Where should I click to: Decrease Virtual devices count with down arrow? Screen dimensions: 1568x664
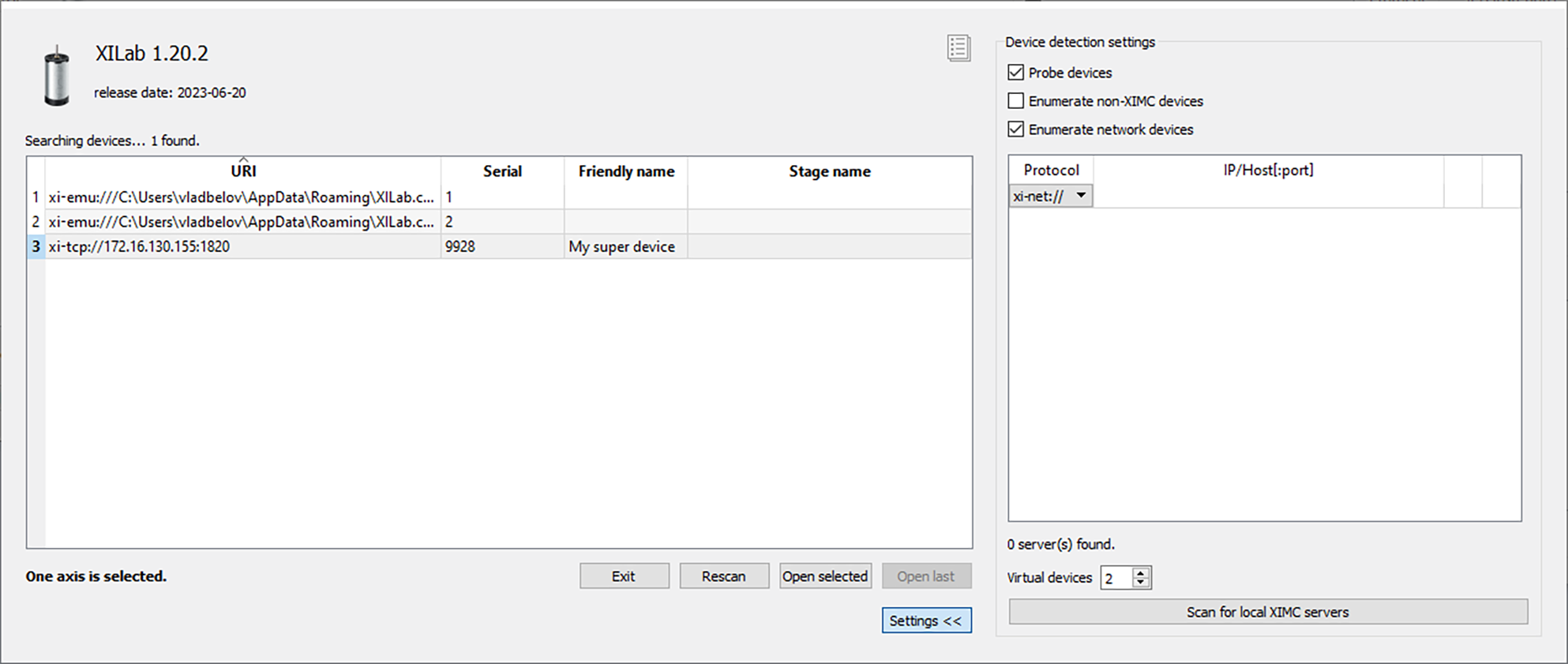1141,583
